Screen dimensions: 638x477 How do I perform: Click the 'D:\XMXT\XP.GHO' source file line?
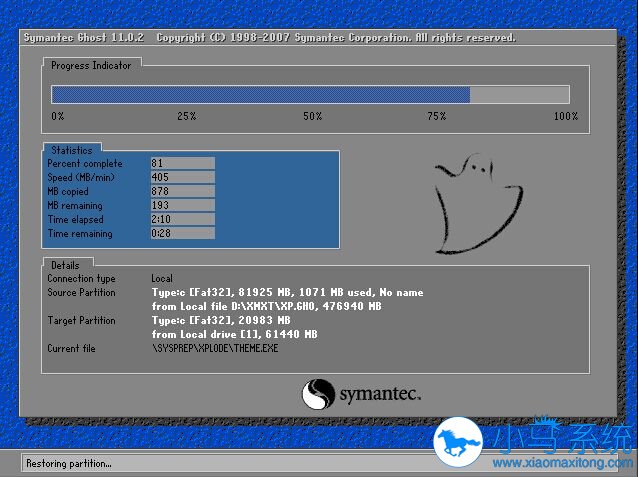point(267,306)
